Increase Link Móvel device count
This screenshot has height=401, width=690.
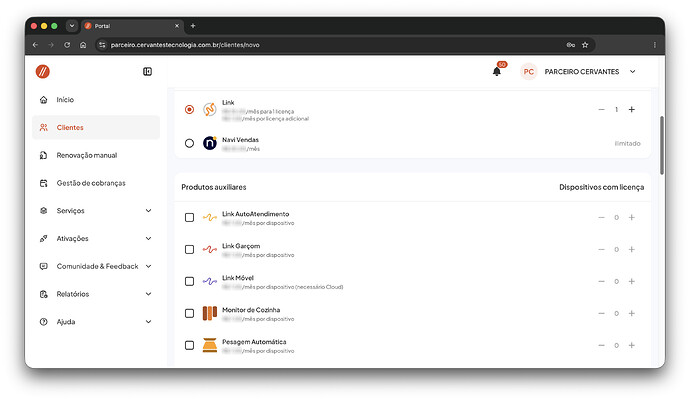pos(631,281)
